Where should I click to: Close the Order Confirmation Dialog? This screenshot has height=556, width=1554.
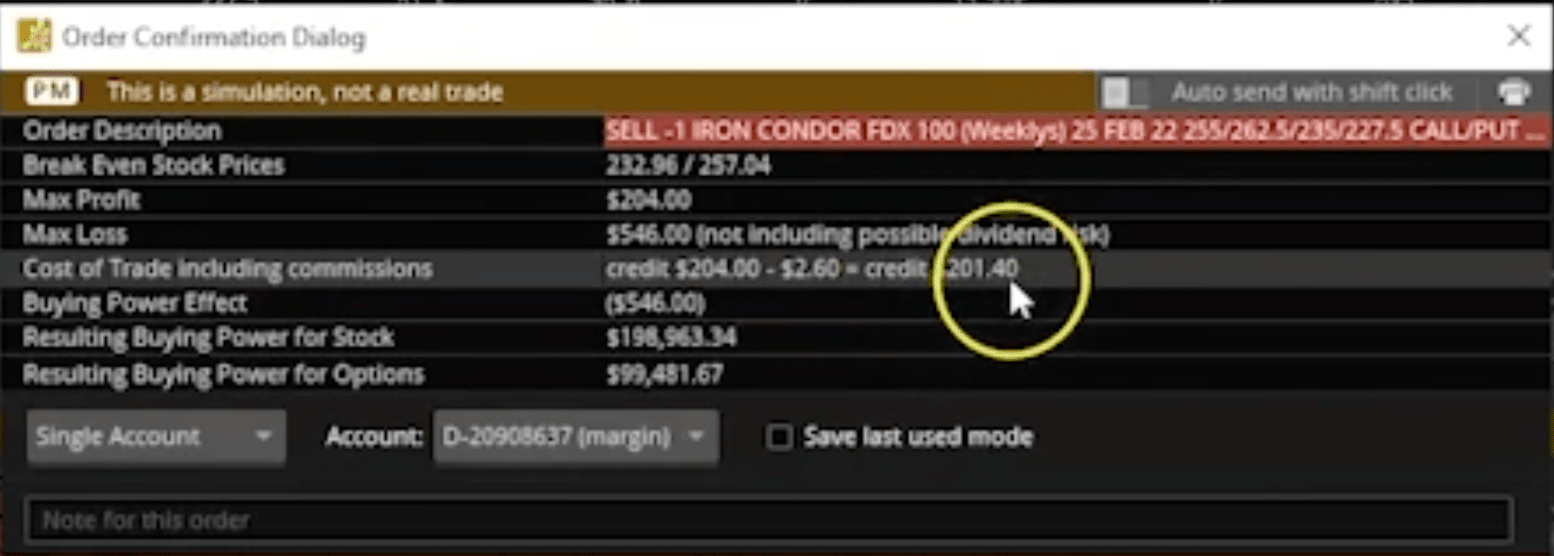(1518, 37)
